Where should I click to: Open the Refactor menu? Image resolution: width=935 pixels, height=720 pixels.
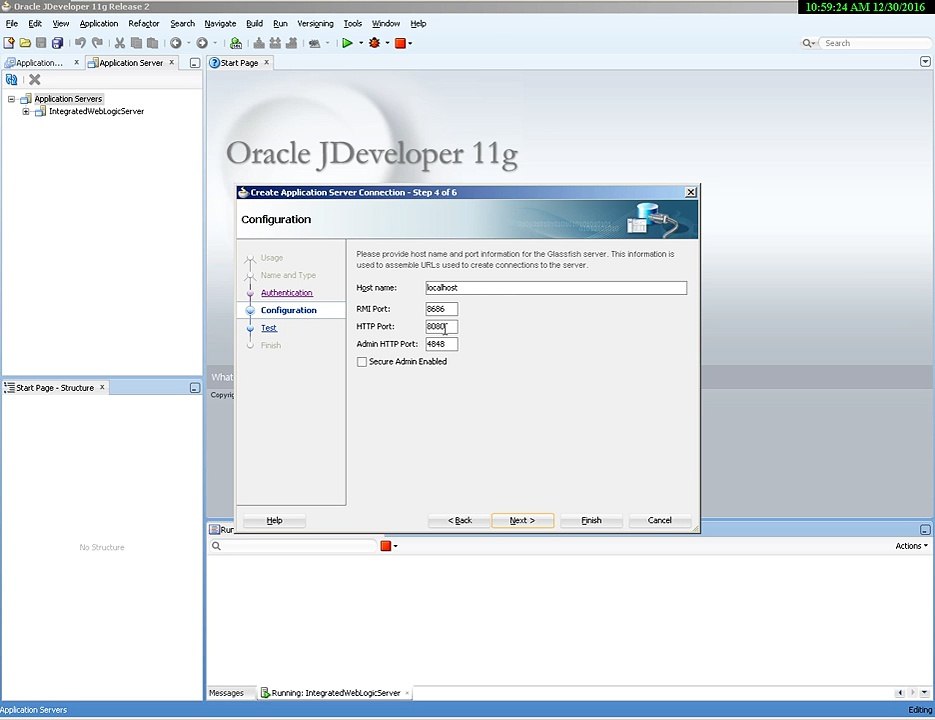pos(144,24)
